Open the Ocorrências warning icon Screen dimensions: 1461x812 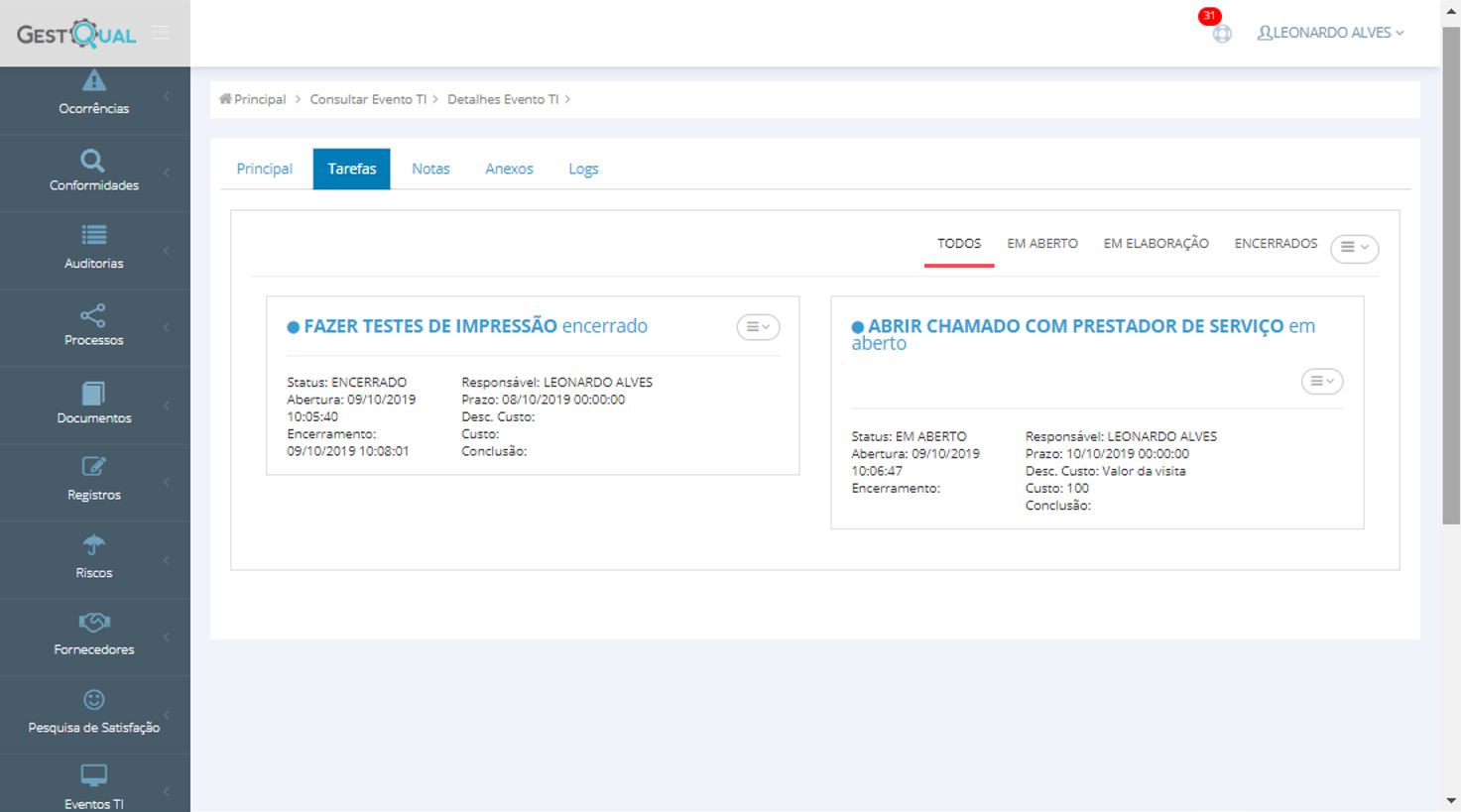point(93,80)
